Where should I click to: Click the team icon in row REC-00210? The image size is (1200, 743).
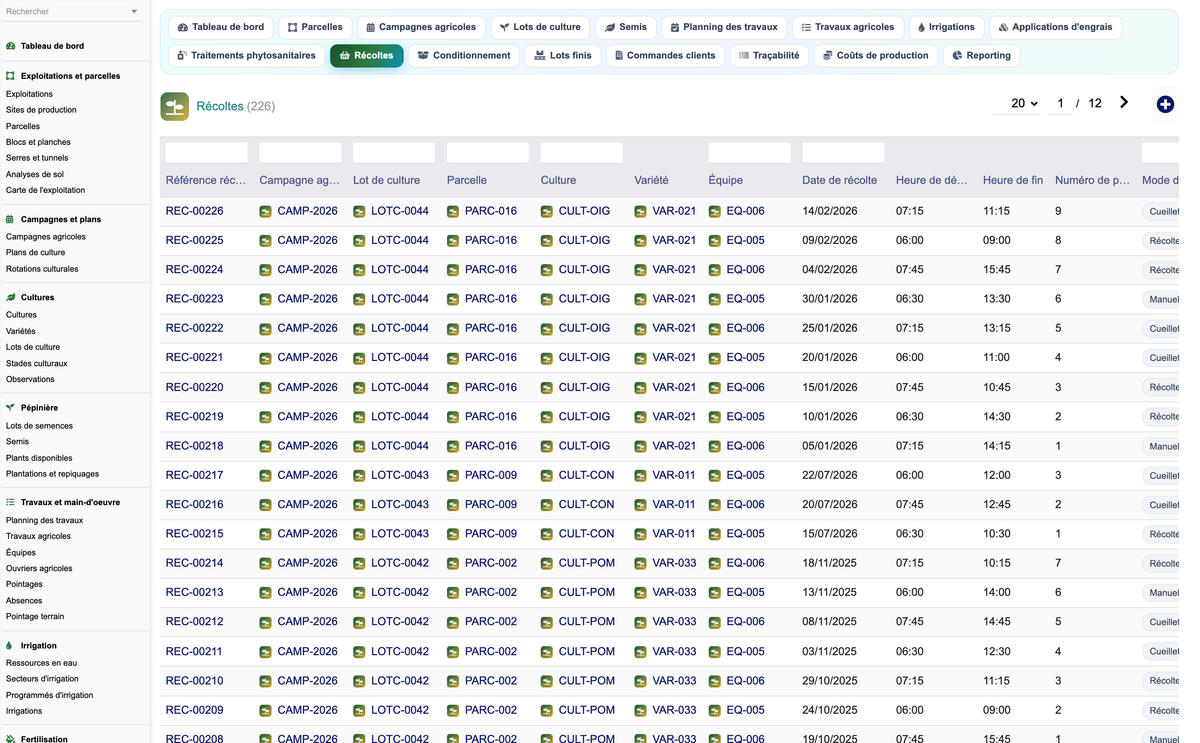(x=715, y=681)
